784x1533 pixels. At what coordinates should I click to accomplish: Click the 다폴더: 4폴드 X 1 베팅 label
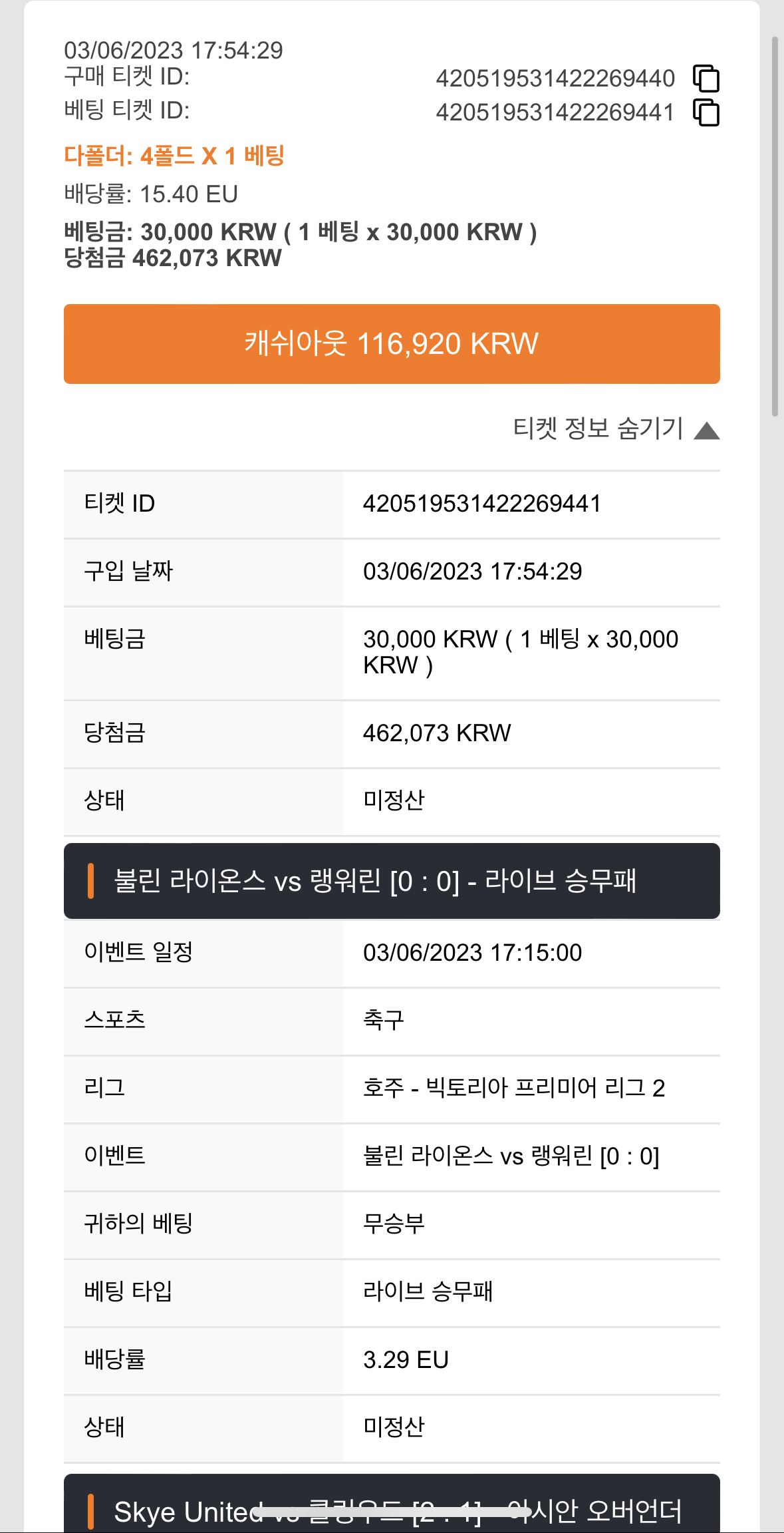pyautogui.click(x=174, y=156)
